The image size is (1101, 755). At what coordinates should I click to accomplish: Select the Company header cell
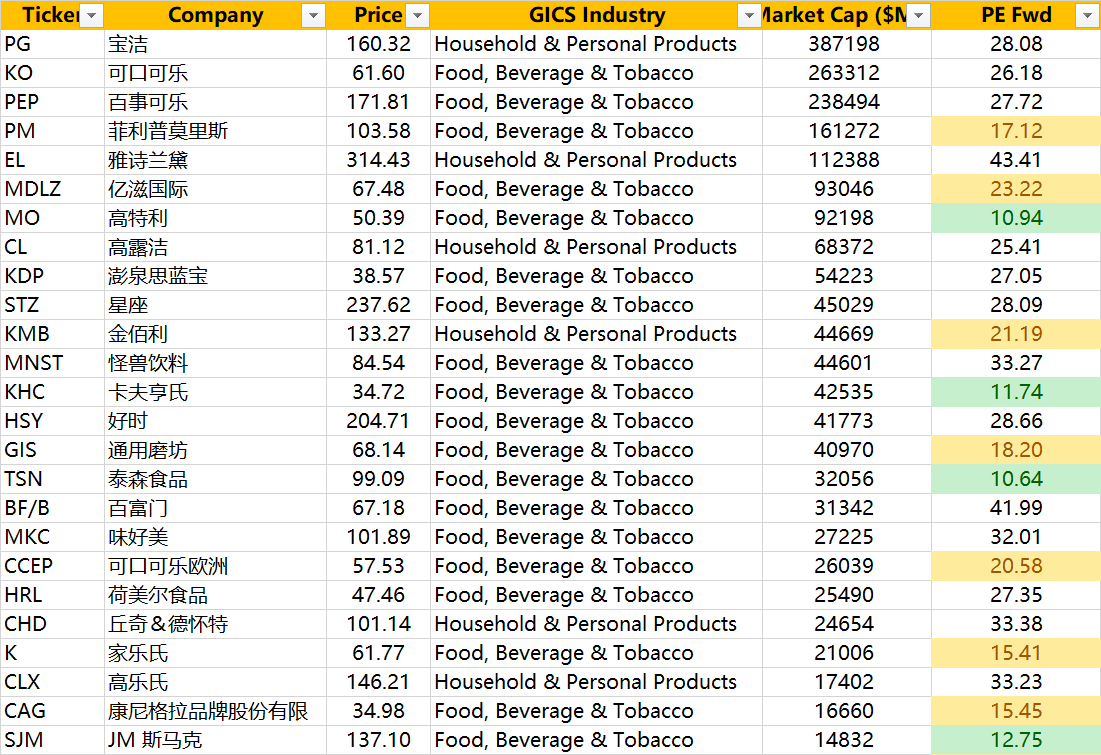(216, 15)
